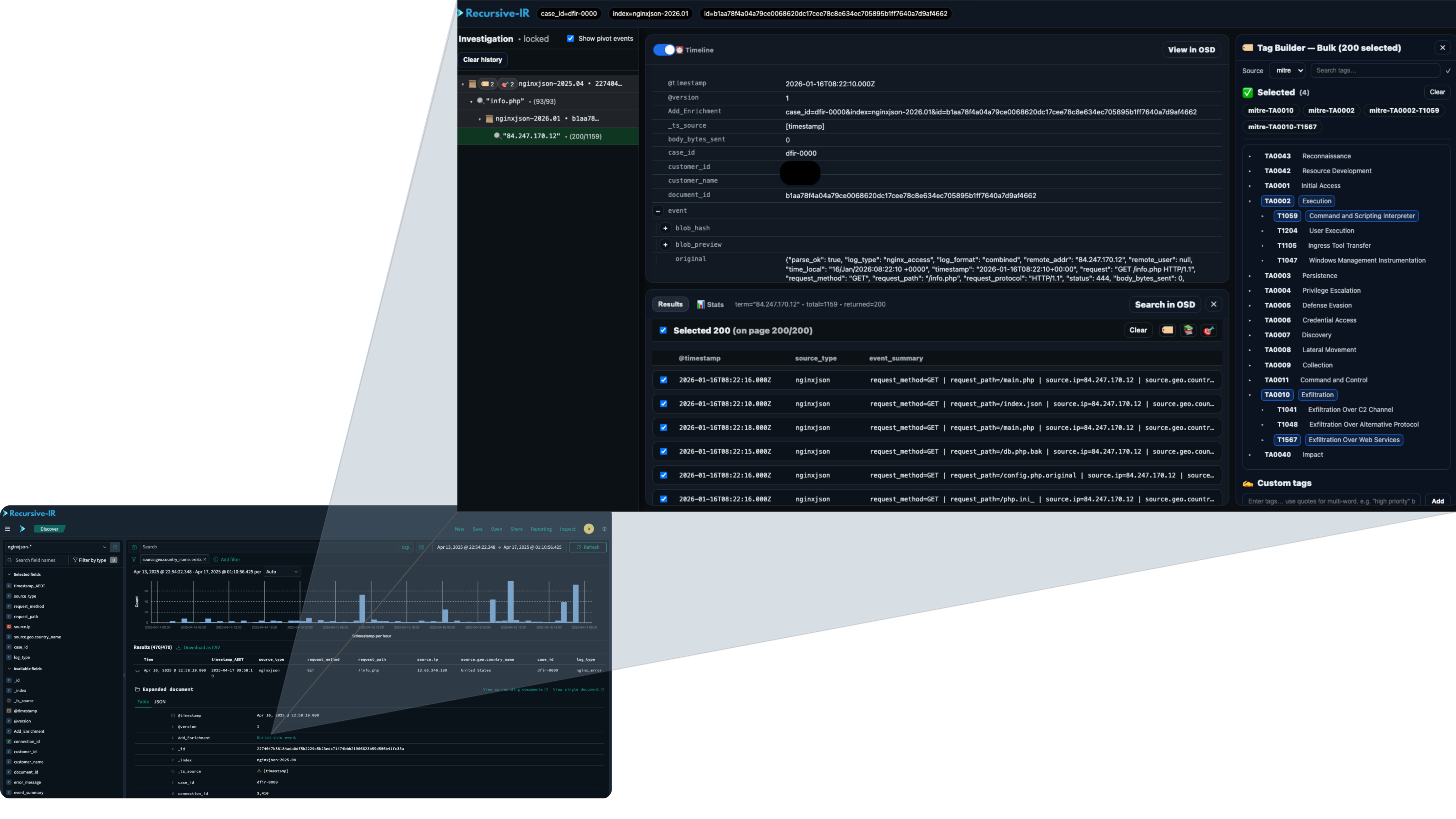Open calendar quick-select icon in Discover
1456x819 pixels.
(421, 547)
